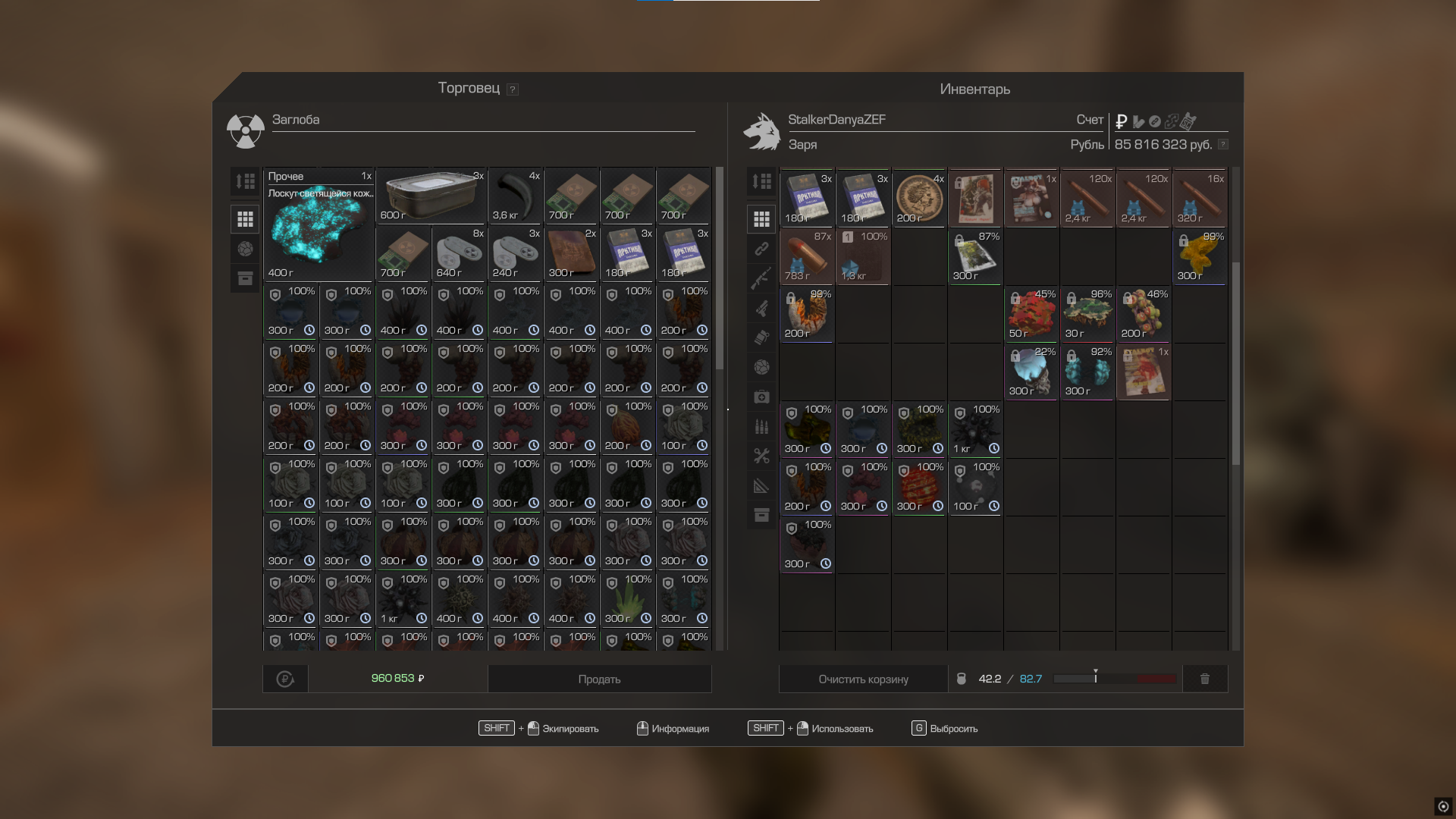
Task: Filter inventory by artifacts
Action: point(761,367)
